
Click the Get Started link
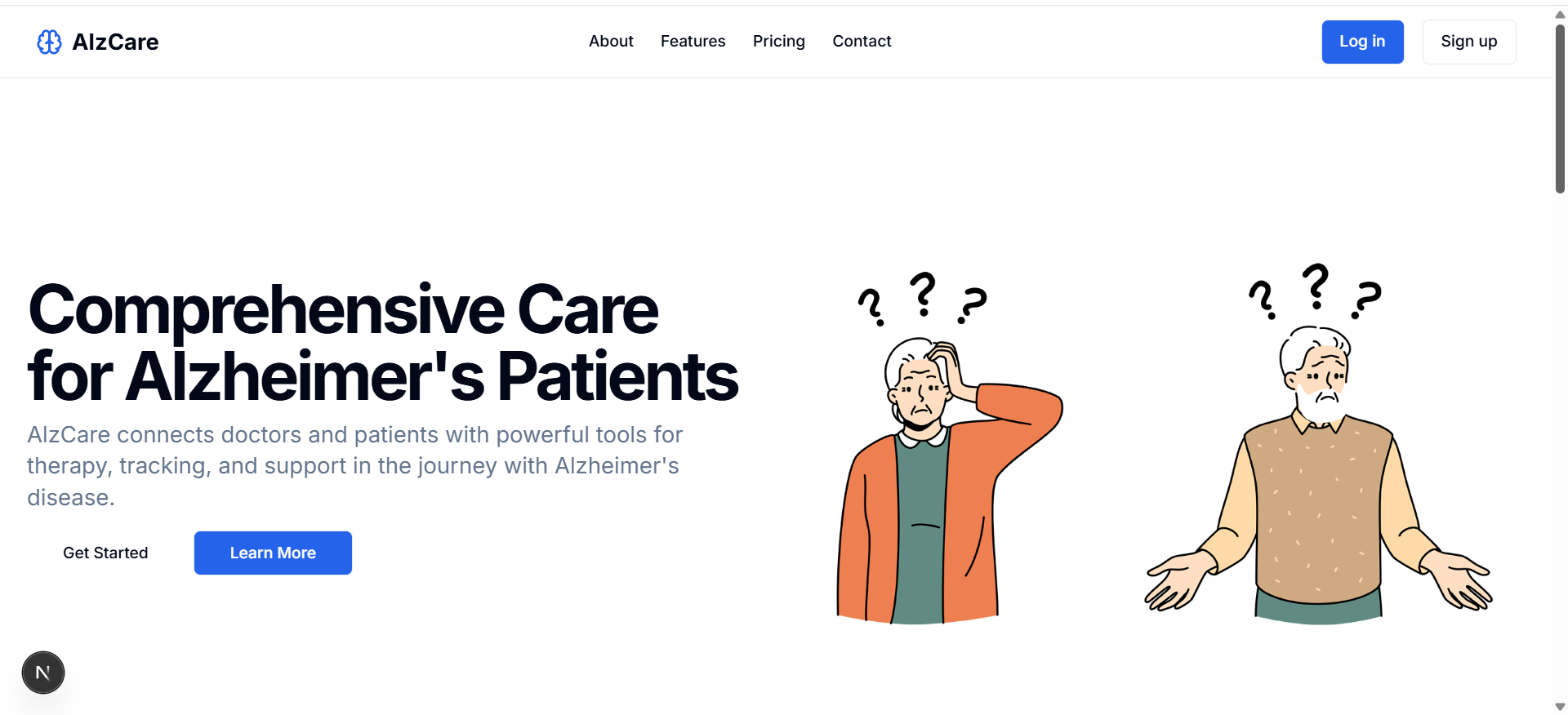(105, 553)
